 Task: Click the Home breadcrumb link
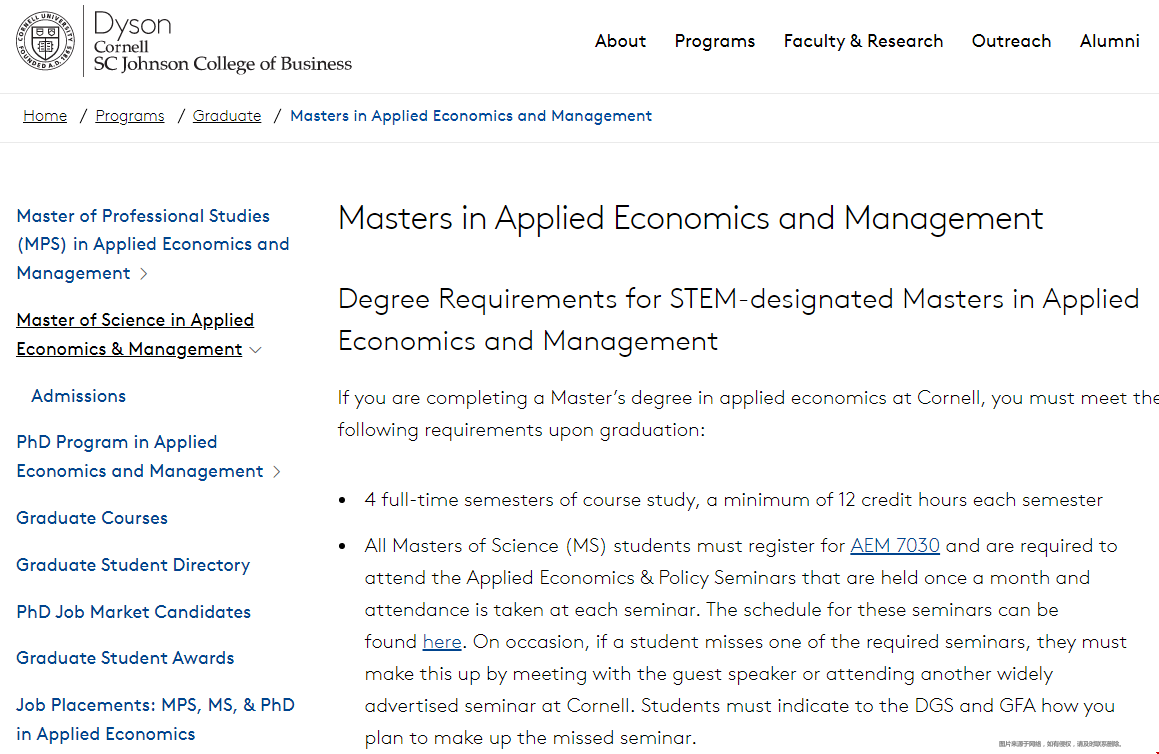tap(45, 116)
